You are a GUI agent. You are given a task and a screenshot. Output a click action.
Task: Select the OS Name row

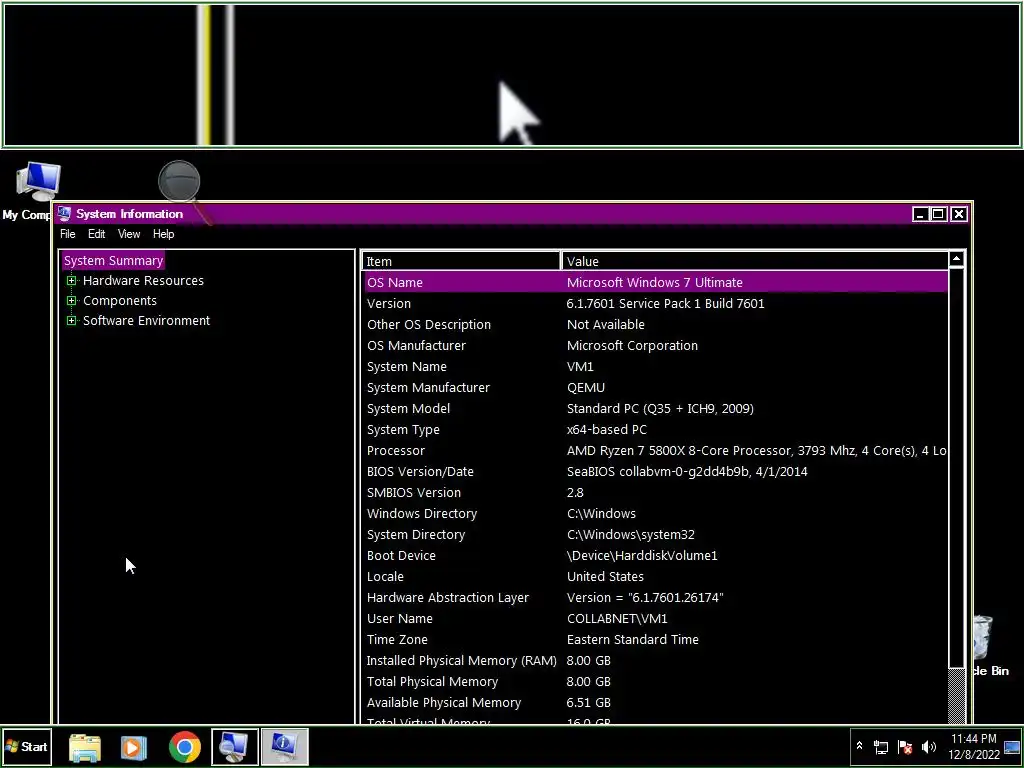656,283
